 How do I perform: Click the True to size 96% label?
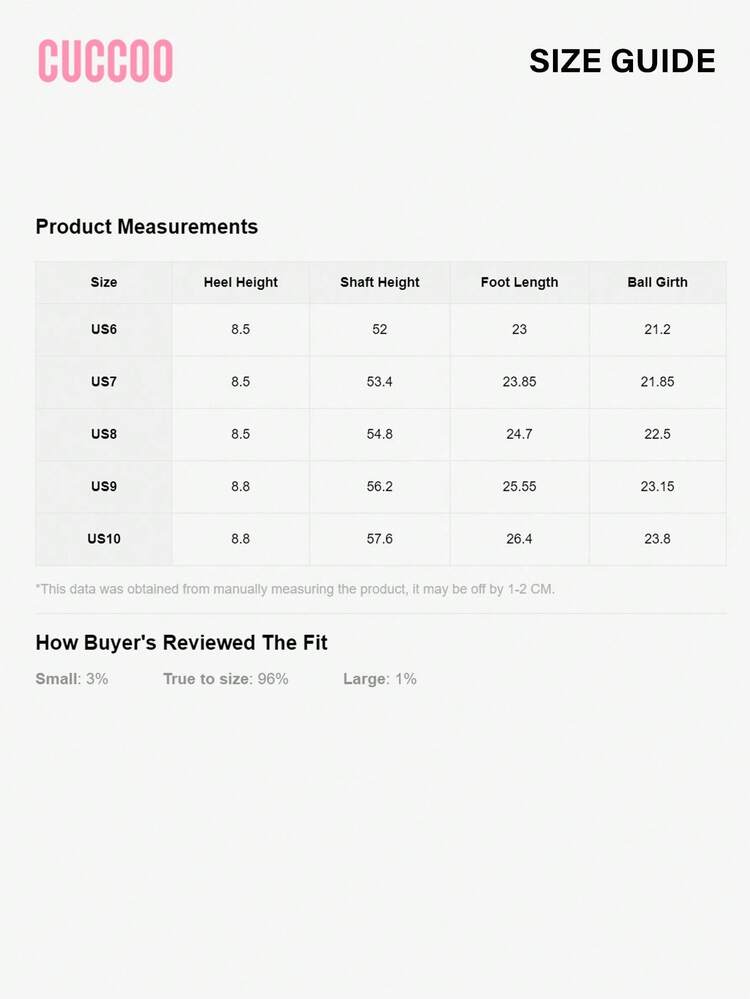[226, 679]
